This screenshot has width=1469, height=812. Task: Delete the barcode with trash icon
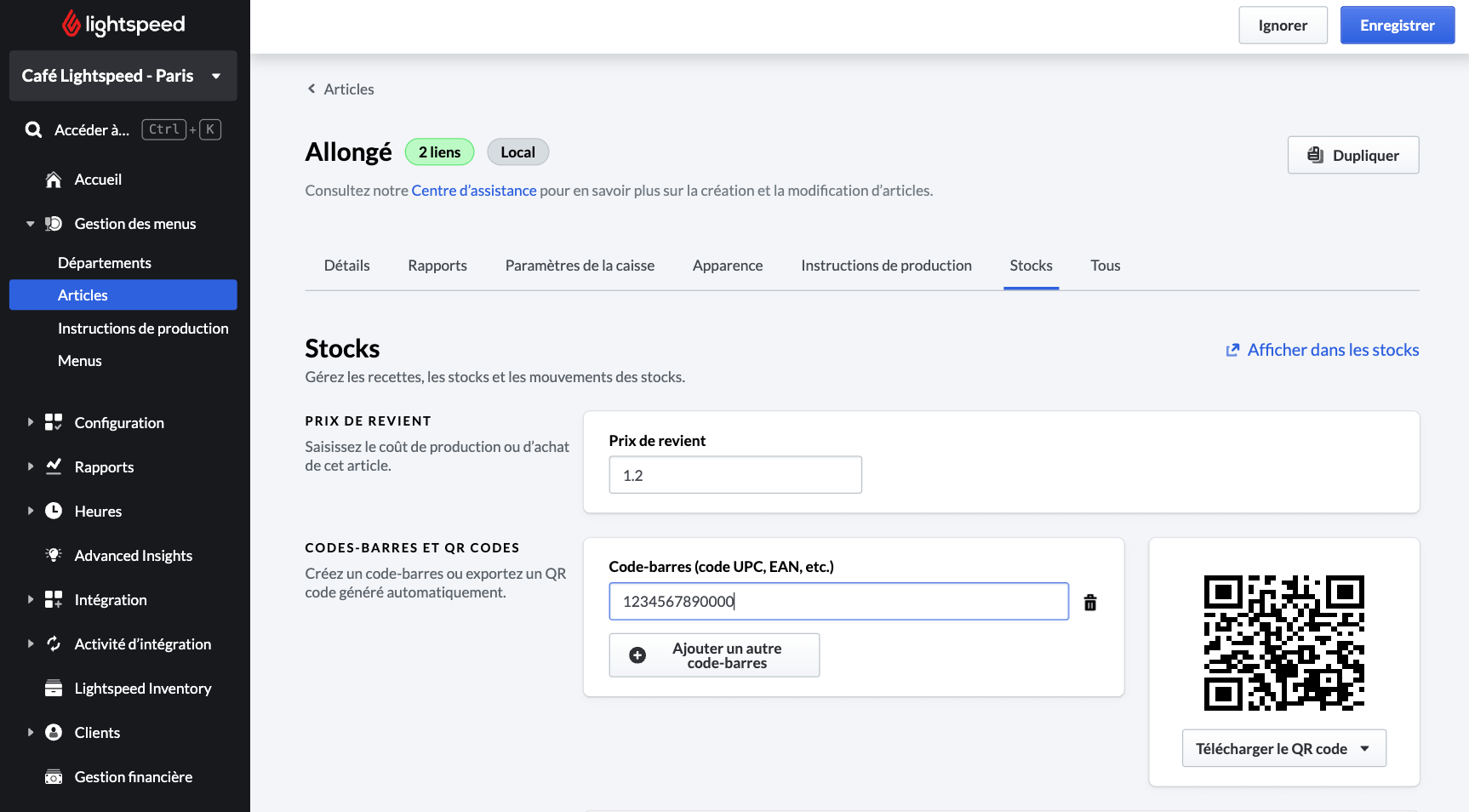(1089, 603)
